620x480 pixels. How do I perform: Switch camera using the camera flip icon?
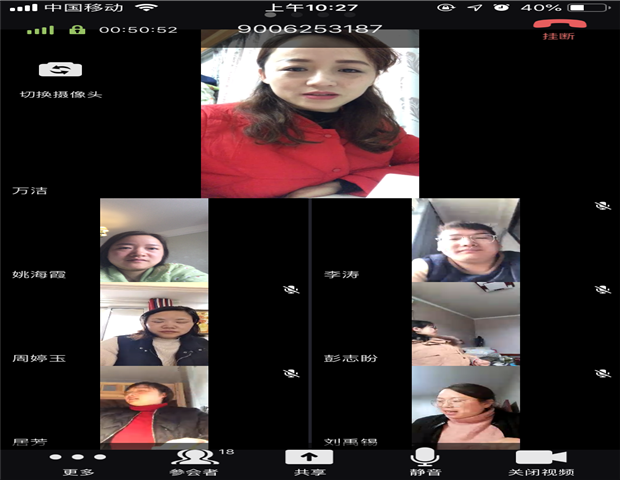coord(60,70)
